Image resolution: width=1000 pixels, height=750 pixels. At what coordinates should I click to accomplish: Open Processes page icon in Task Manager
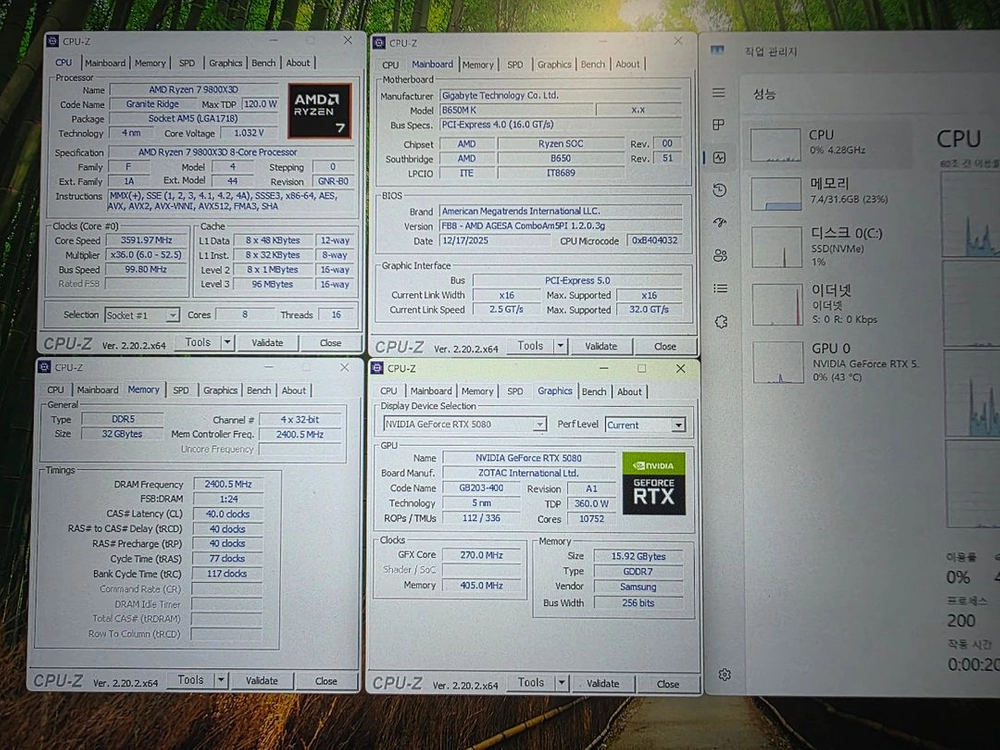tap(718, 125)
